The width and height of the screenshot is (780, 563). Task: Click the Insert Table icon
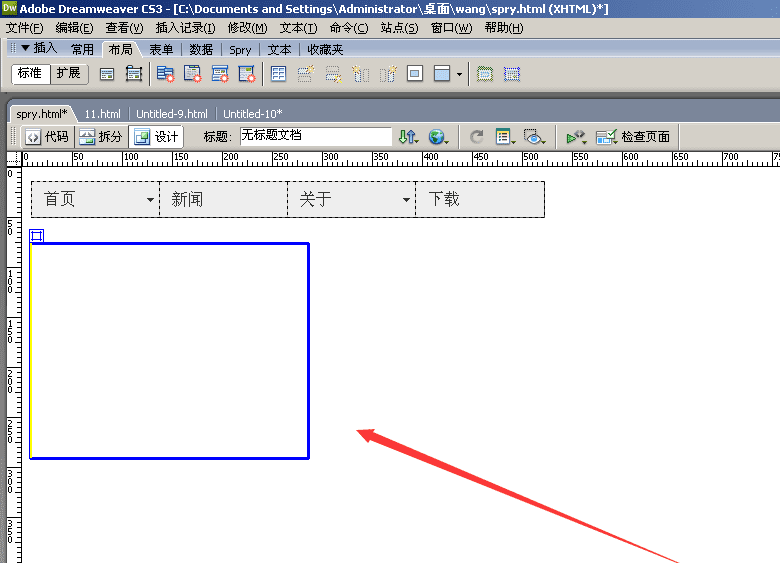(279, 75)
